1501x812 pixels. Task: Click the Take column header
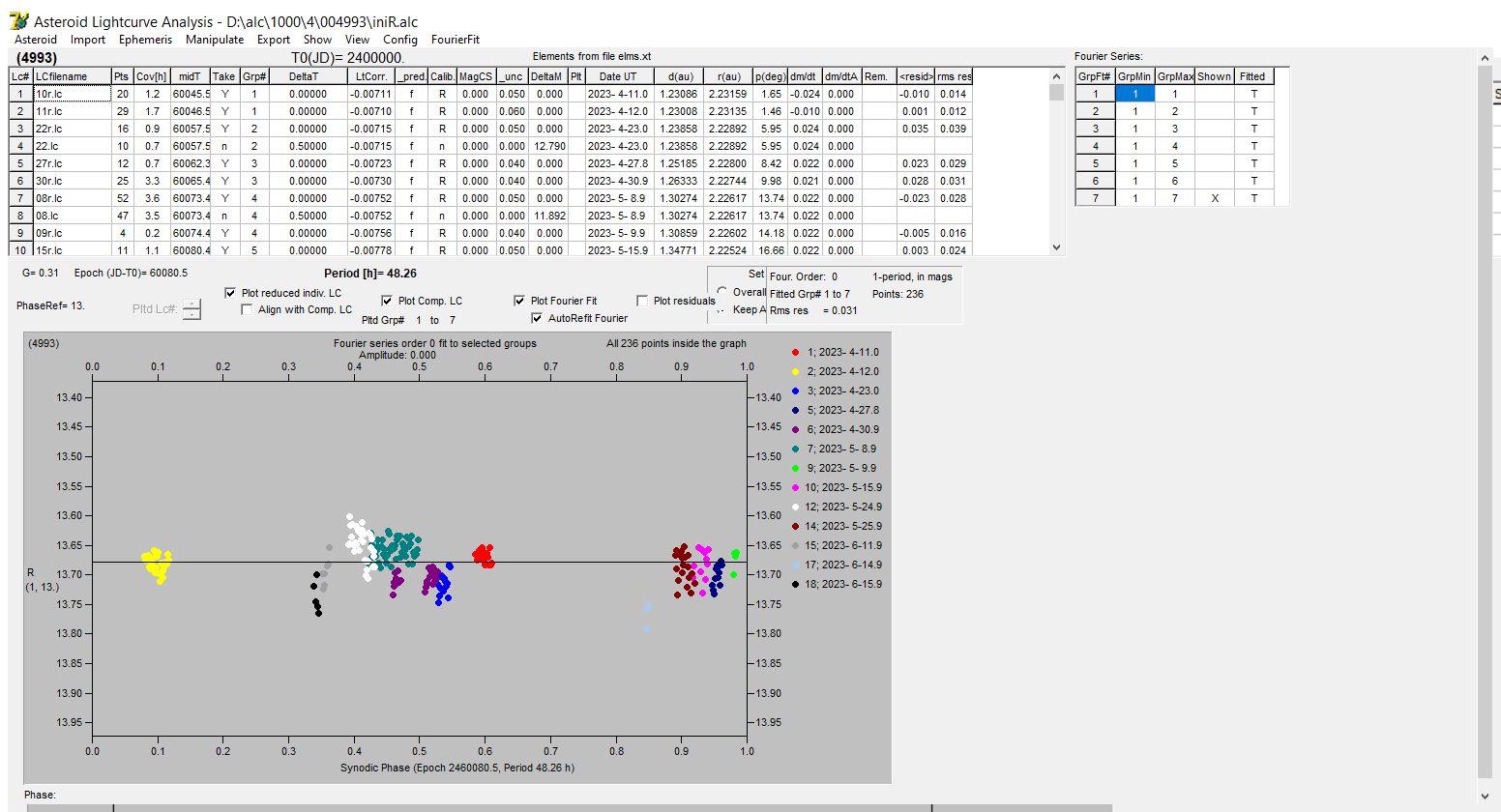223,76
